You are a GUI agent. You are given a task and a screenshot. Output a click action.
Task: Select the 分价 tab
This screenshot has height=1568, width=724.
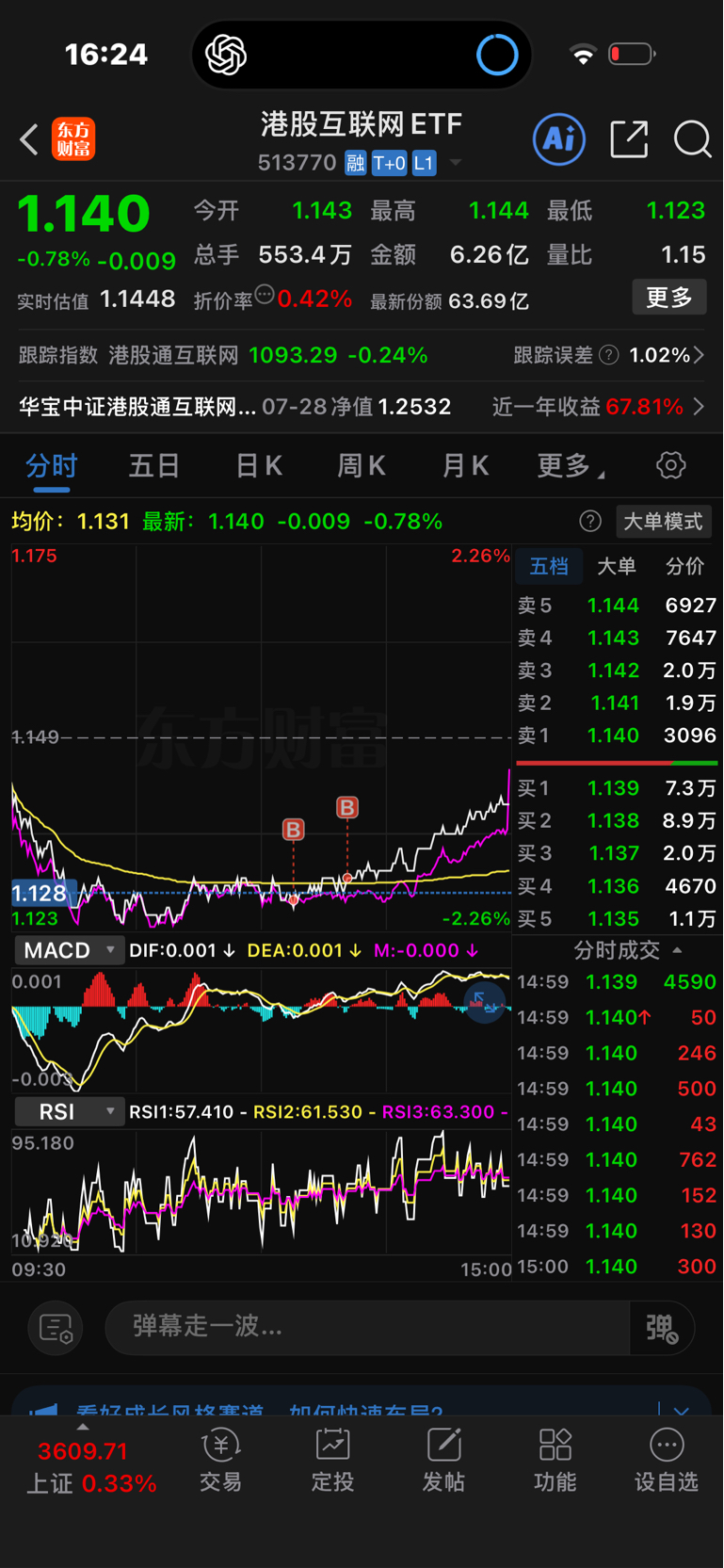pyautogui.click(x=684, y=566)
